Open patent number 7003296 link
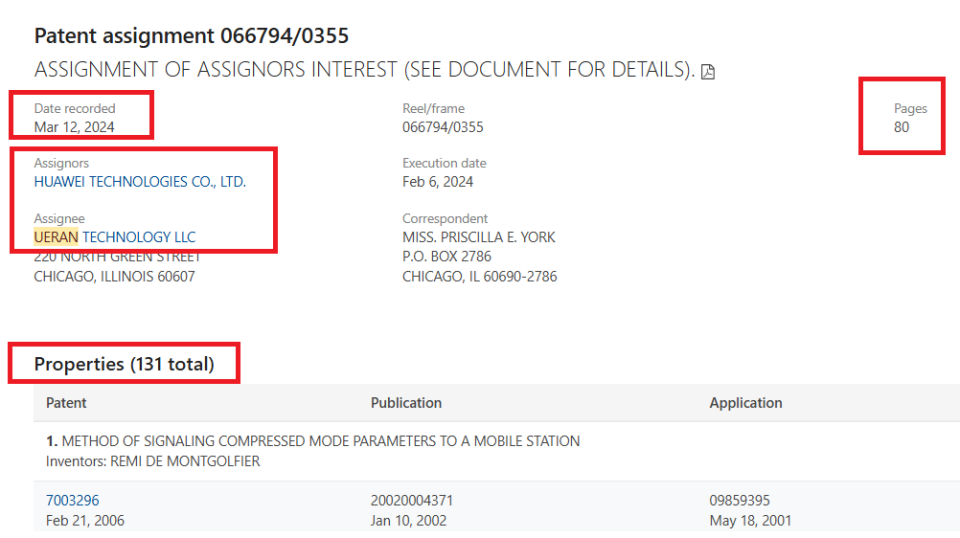 pyautogui.click(x=72, y=501)
